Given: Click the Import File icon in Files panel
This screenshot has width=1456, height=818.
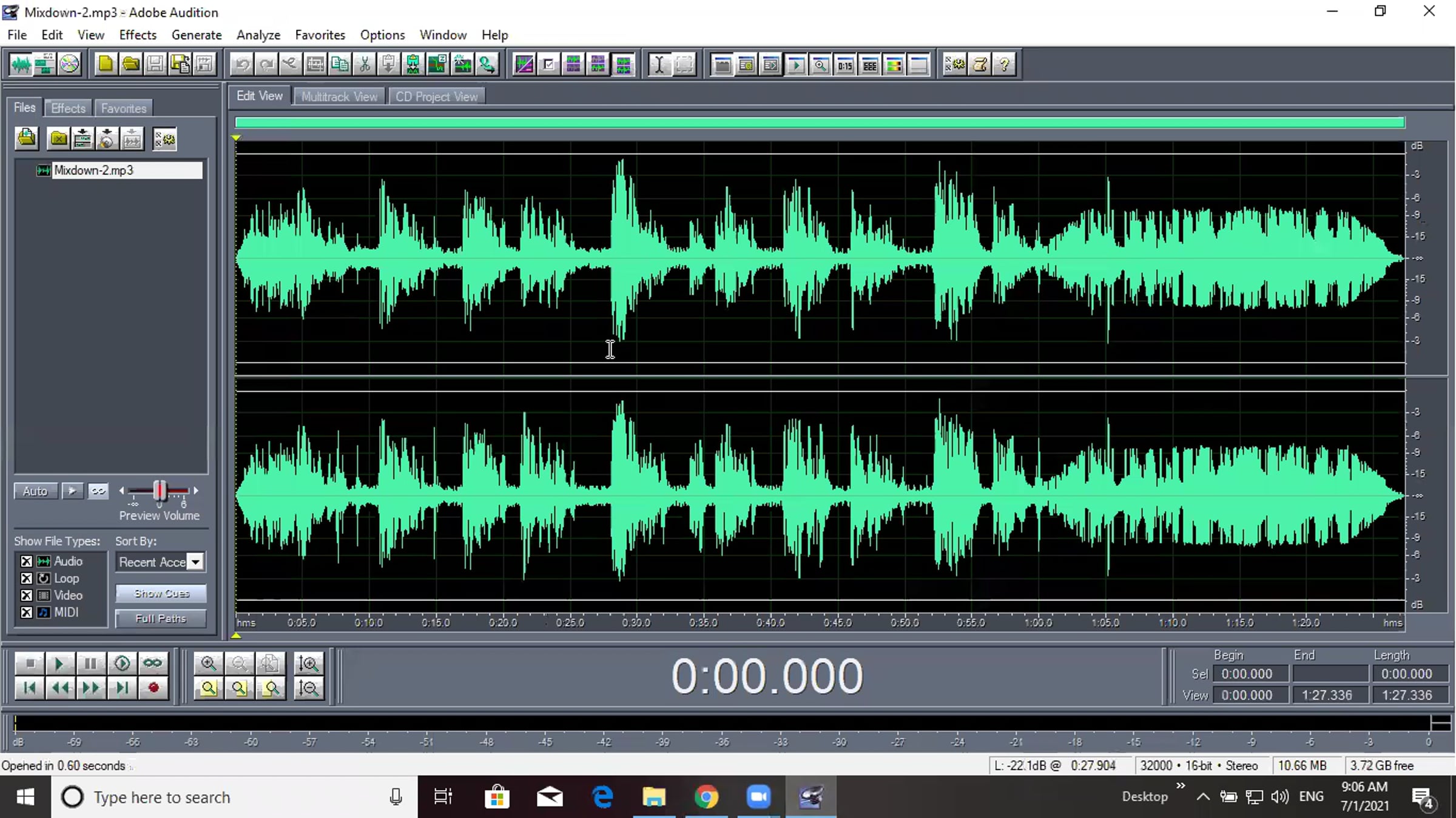Looking at the screenshot, I should coord(27,139).
